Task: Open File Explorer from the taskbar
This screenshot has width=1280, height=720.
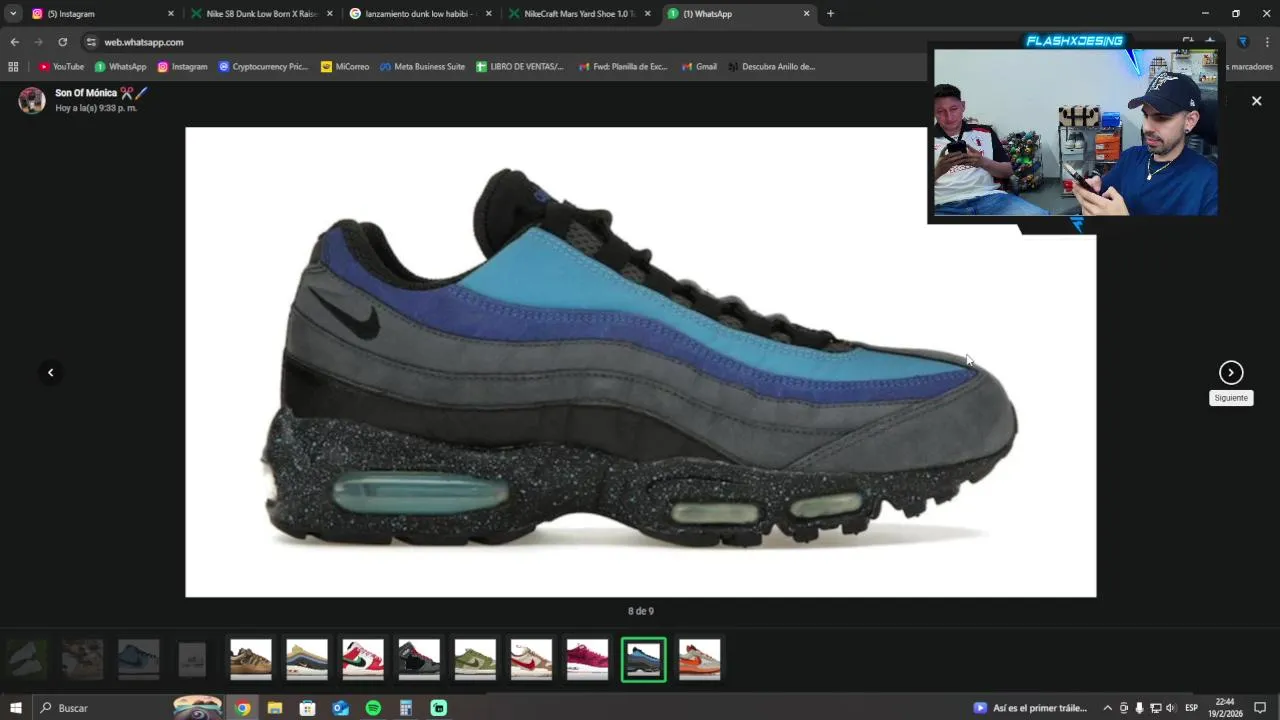Action: [275, 708]
